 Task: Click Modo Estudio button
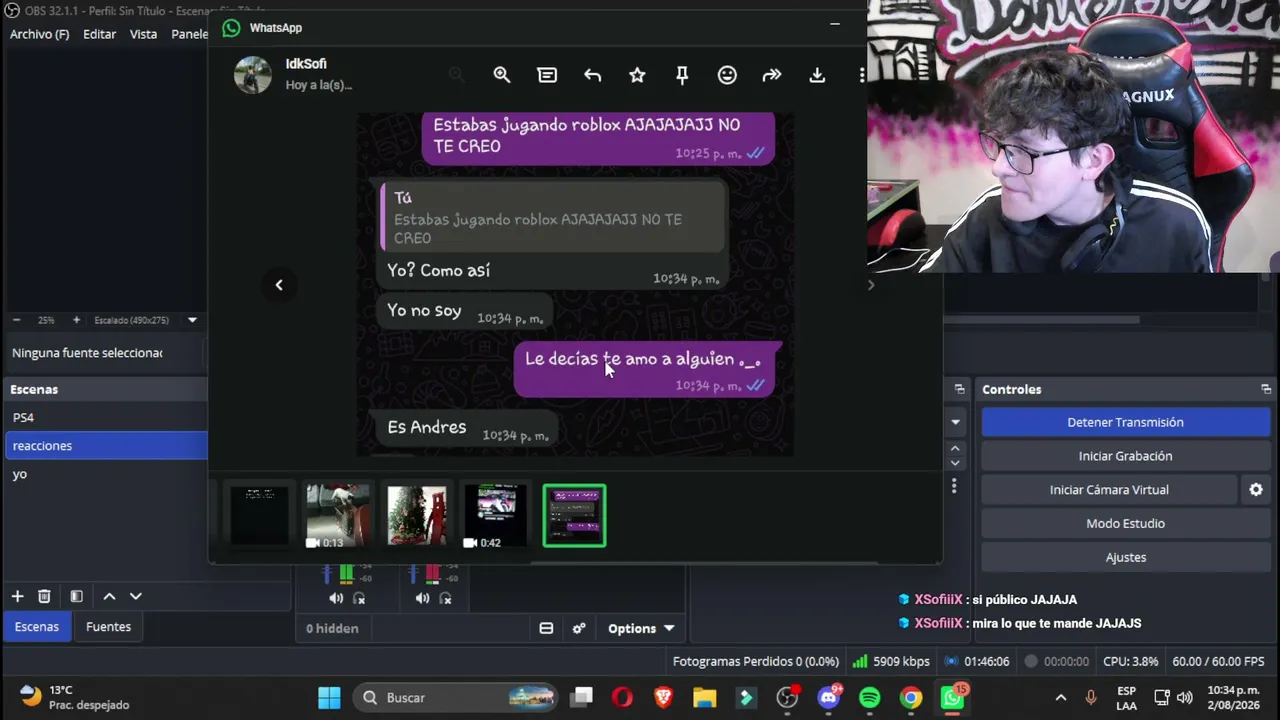(1125, 523)
